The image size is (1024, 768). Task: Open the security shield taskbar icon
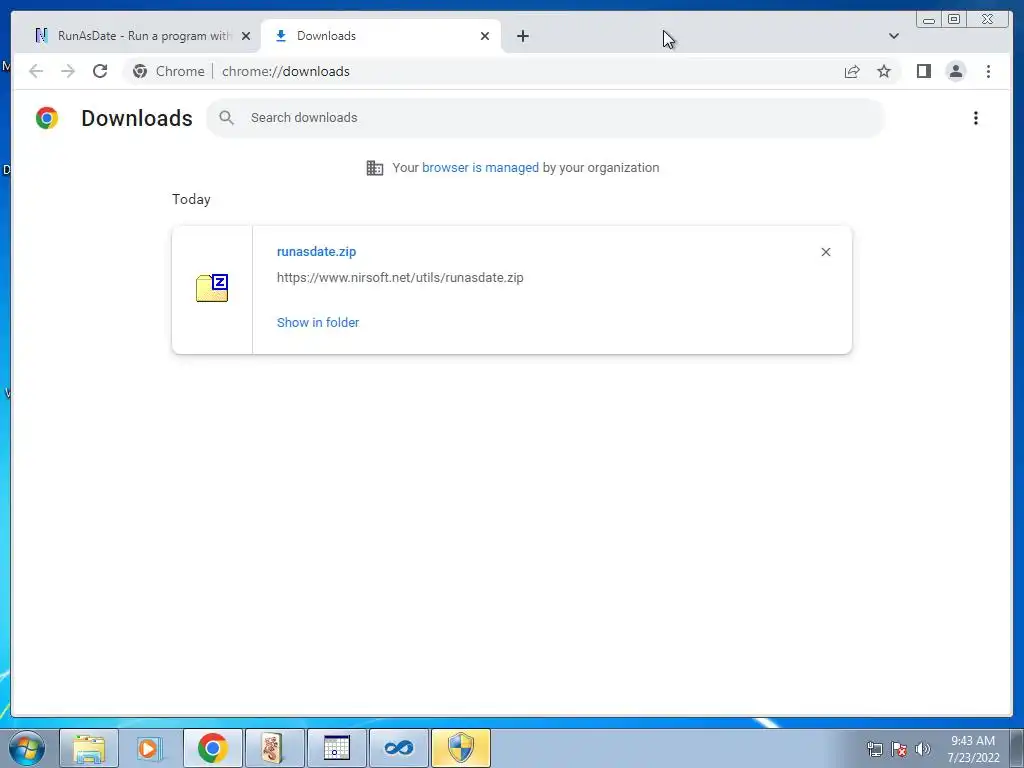pos(460,748)
